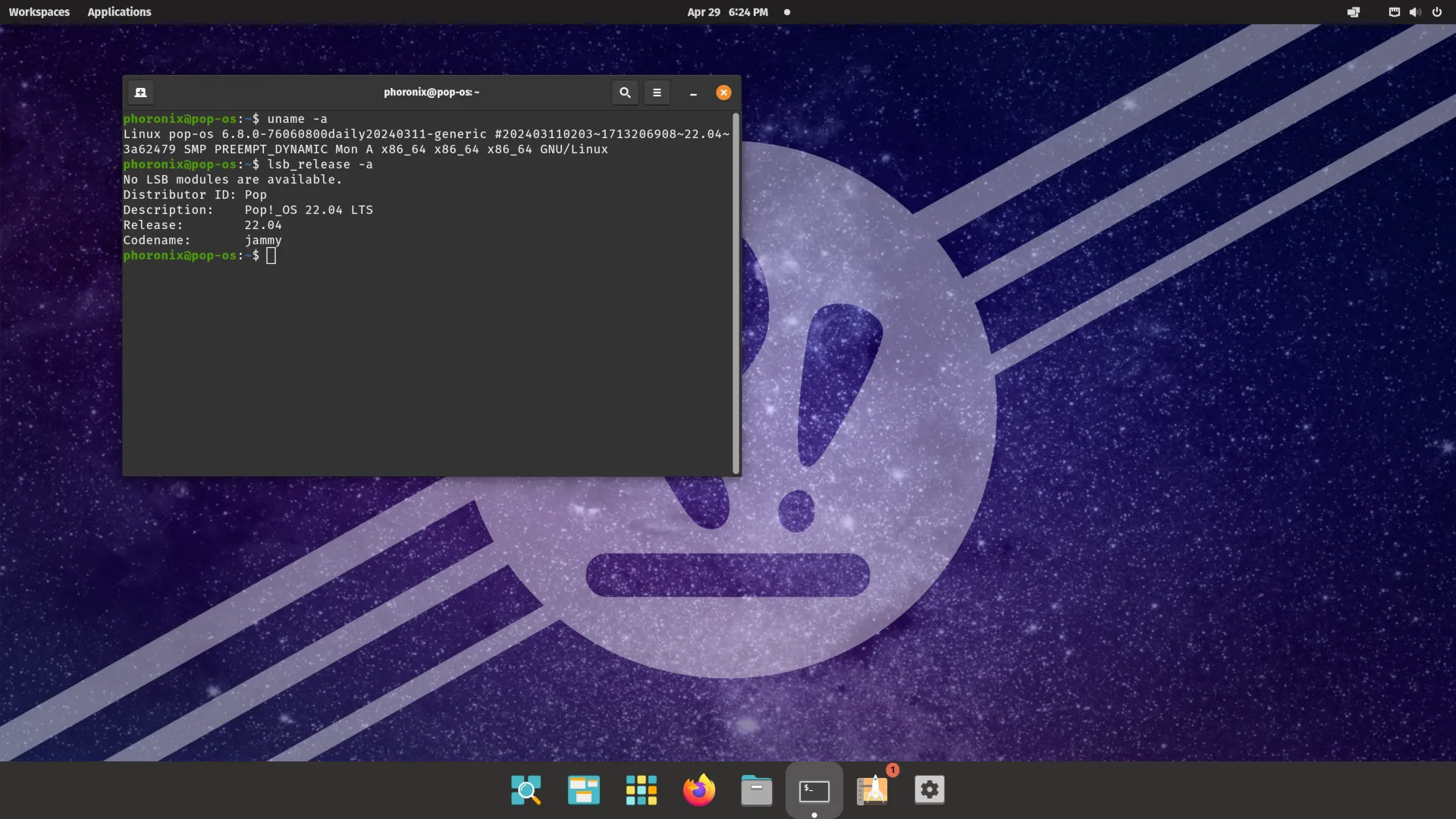
Task: Open the terminal hamburger menu
Action: tap(657, 93)
